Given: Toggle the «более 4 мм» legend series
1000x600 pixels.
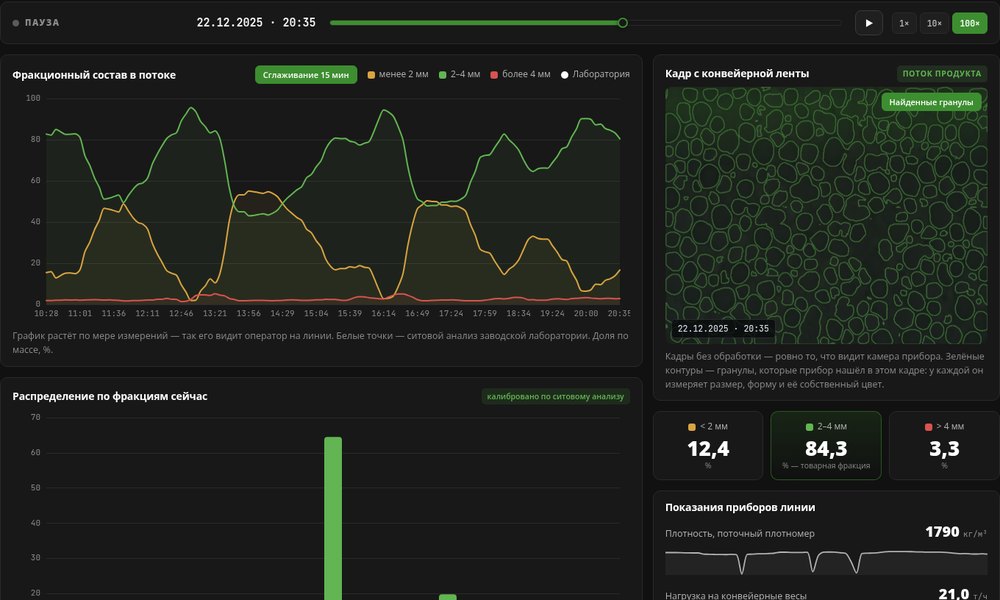Looking at the screenshot, I should pyautogui.click(x=520, y=75).
